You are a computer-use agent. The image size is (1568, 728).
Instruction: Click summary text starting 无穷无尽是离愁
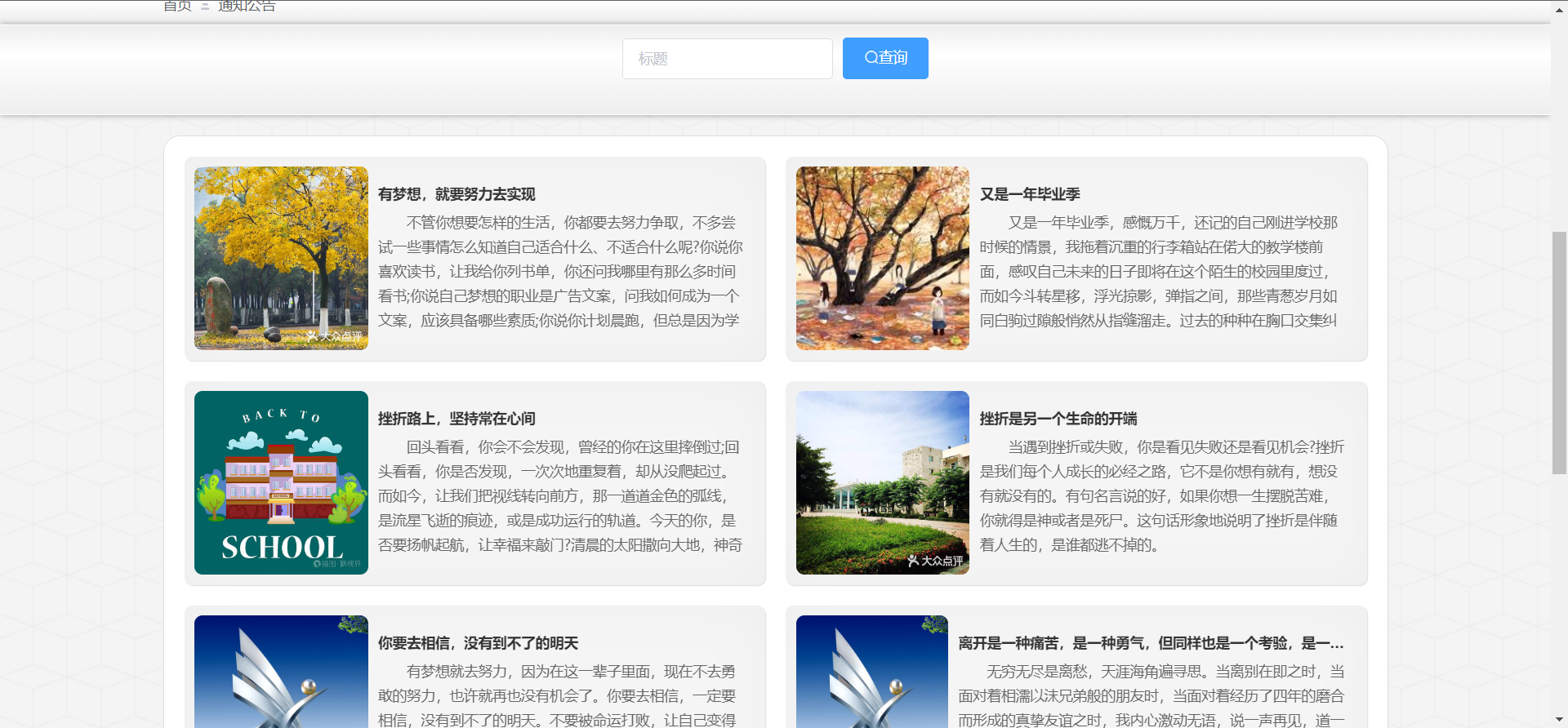[x=1151, y=695]
